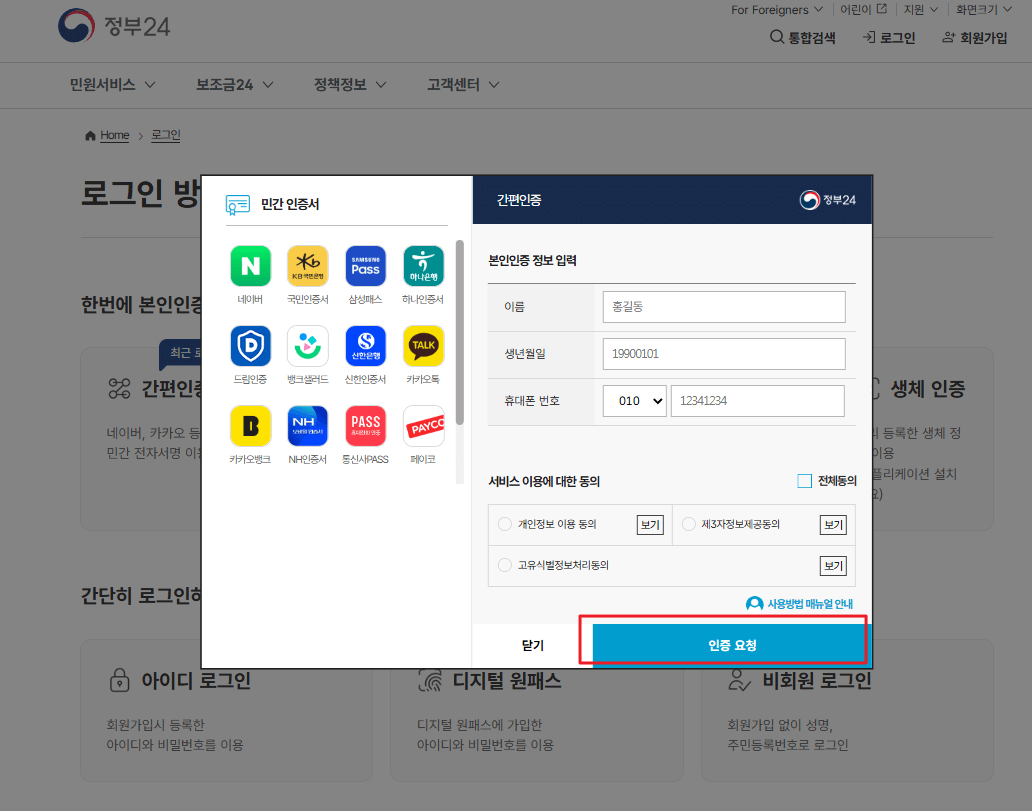This screenshot has width=1032, height=811.
Task: Choose the 하나인증서 certificate icon
Action: pyautogui.click(x=422, y=265)
